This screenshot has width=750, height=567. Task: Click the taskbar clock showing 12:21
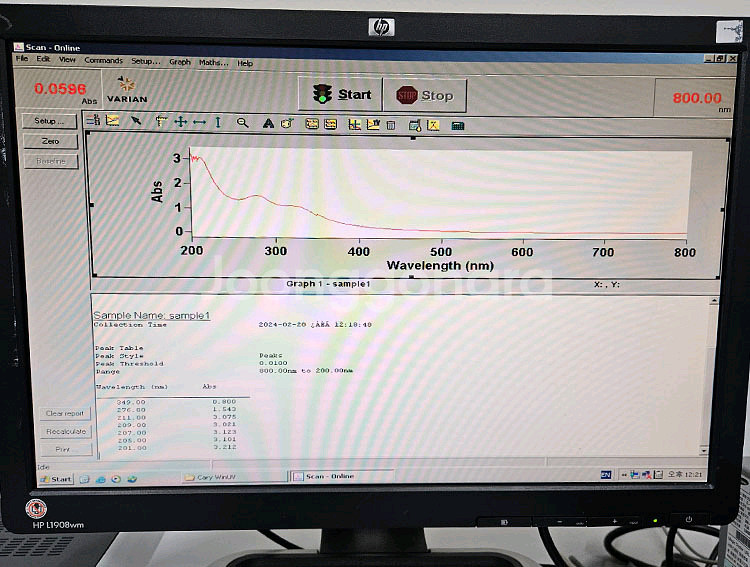(684, 474)
